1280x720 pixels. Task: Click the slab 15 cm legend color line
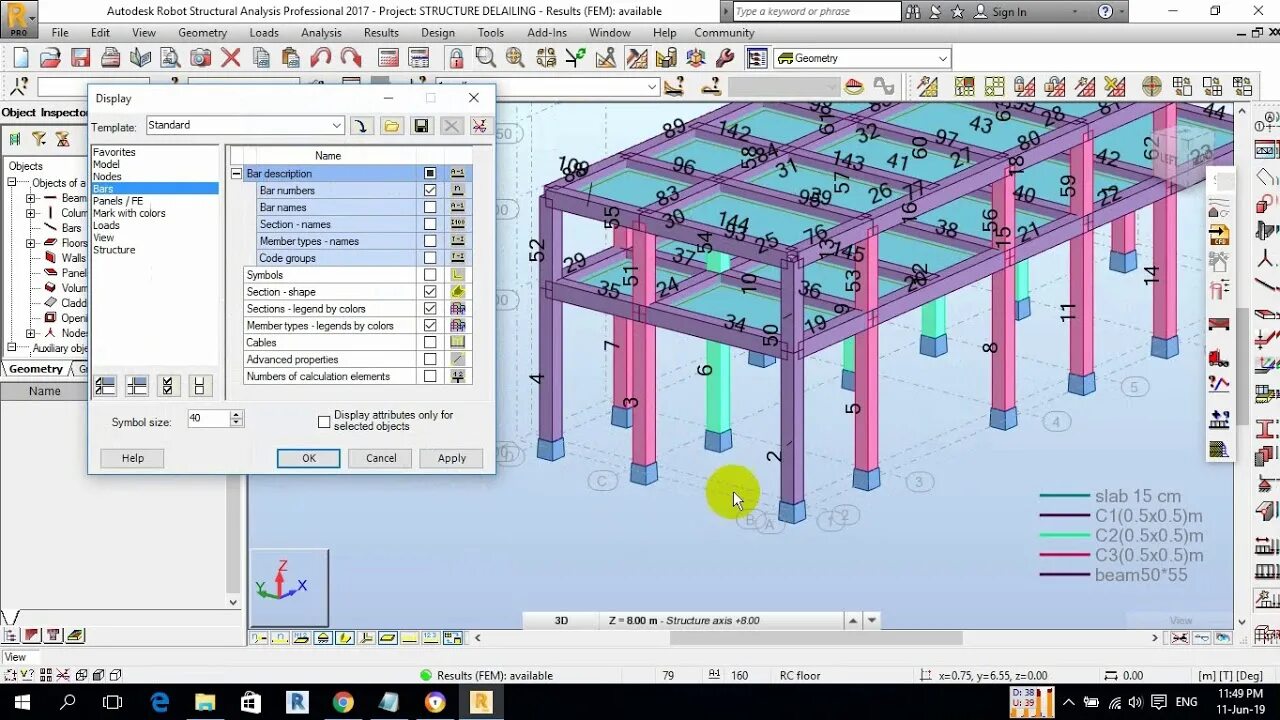(x=1064, y=496)
